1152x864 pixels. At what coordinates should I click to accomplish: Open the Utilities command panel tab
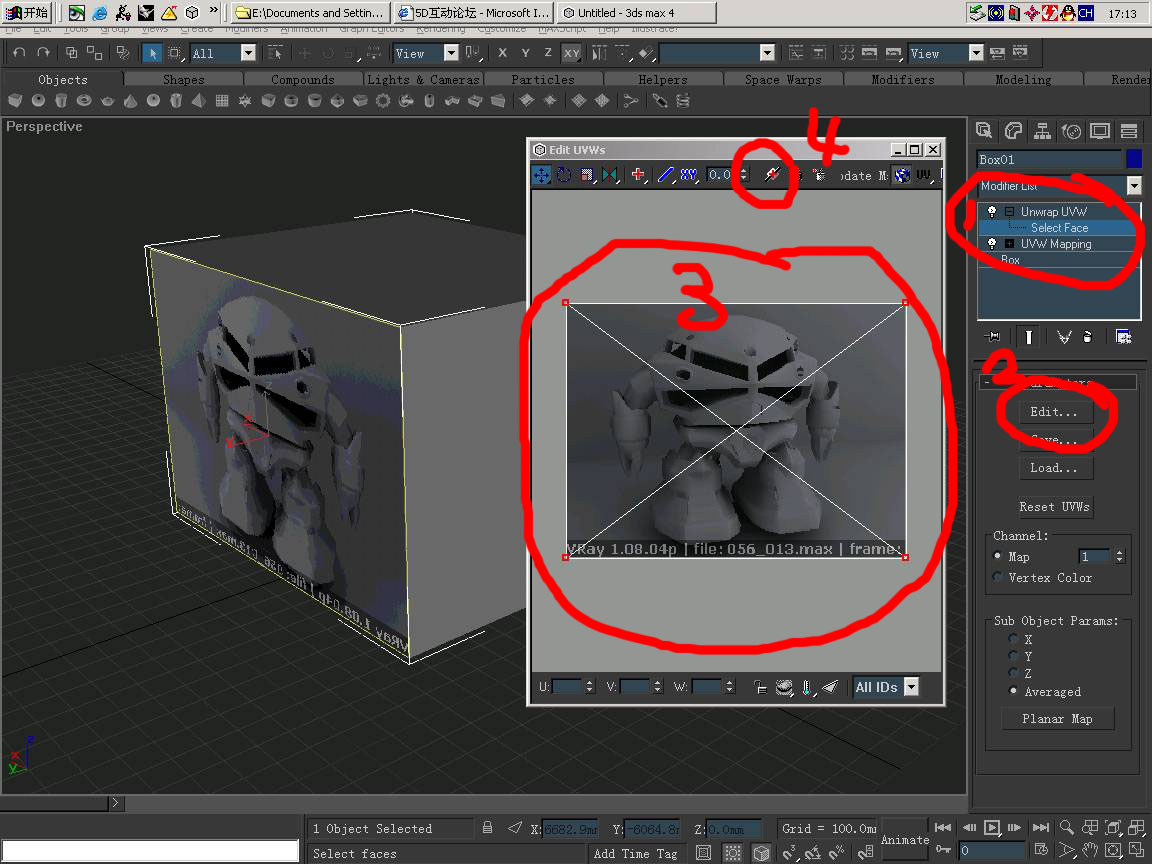tap(1128, 131)
